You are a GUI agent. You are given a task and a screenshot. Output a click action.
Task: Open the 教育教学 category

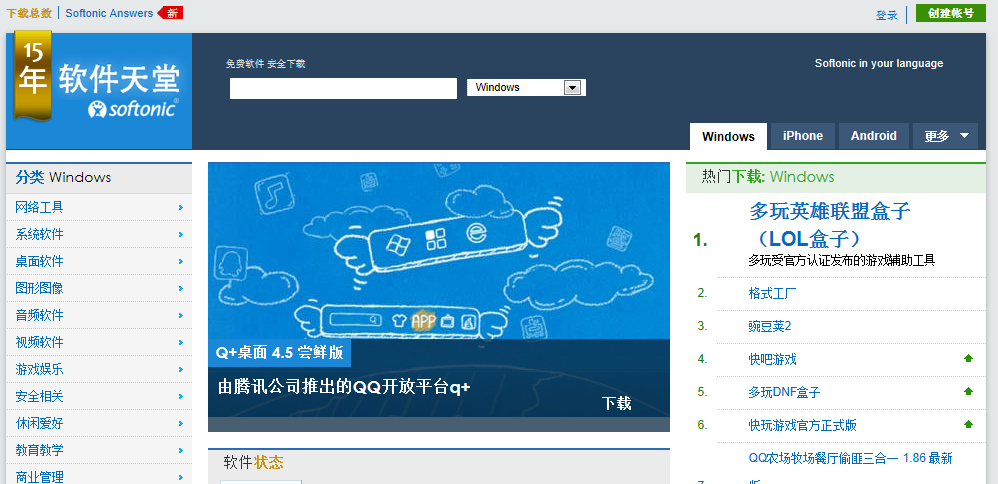39,450
